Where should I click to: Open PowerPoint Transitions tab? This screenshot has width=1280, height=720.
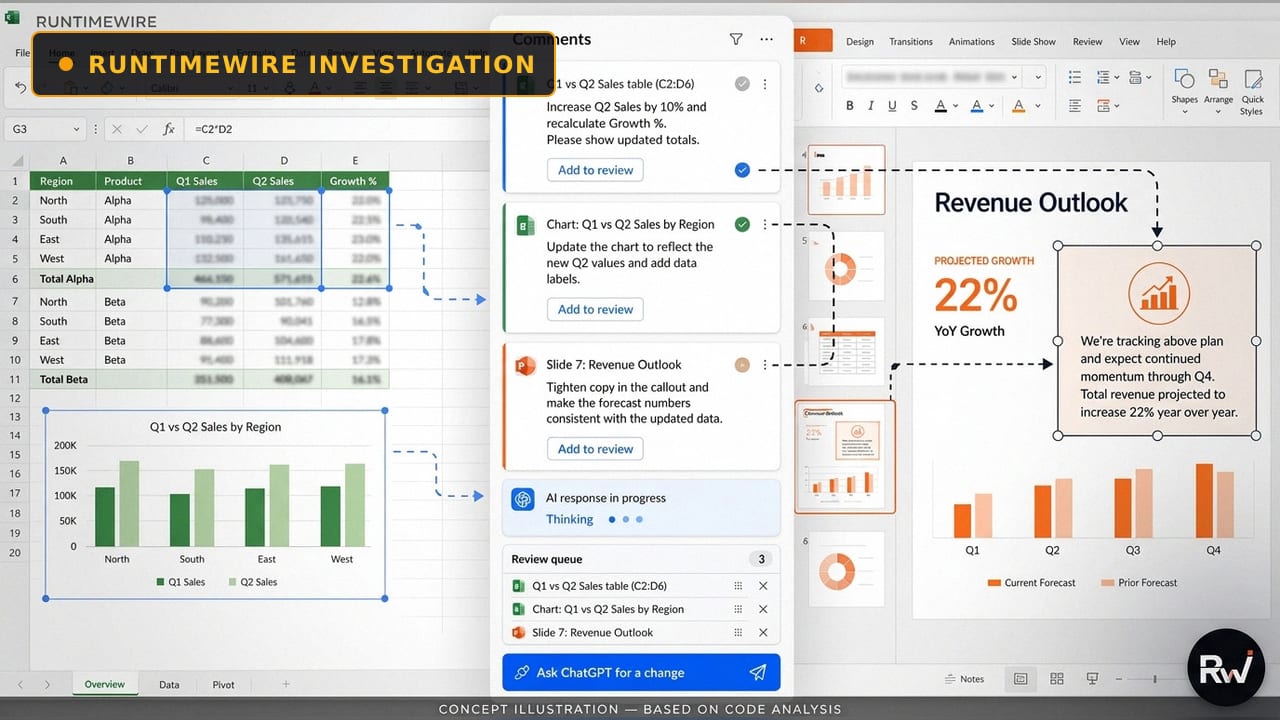[911, 42]
